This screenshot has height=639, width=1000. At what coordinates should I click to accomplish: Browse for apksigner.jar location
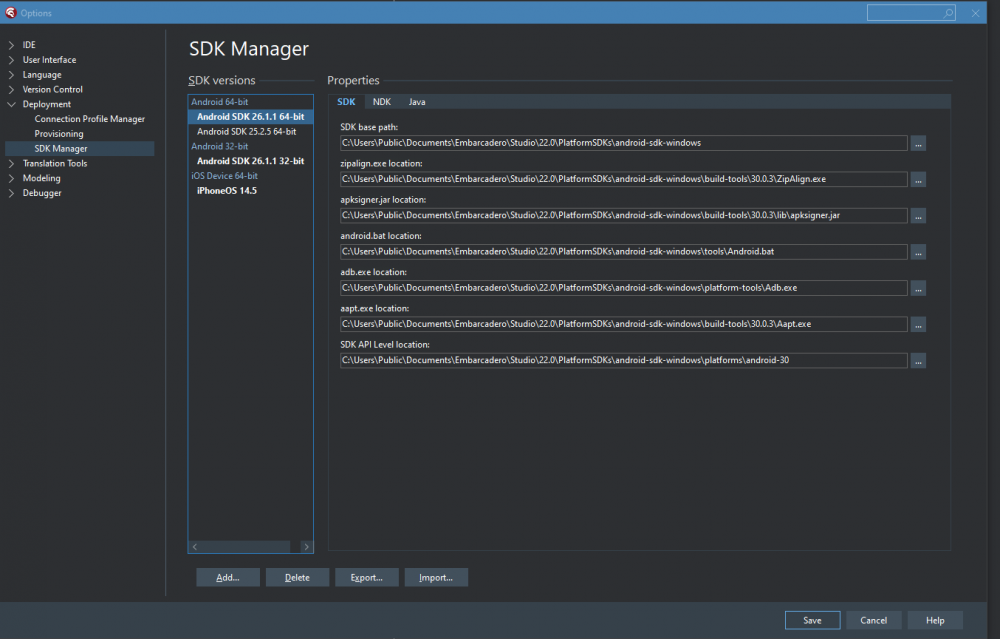coord(918,216)
